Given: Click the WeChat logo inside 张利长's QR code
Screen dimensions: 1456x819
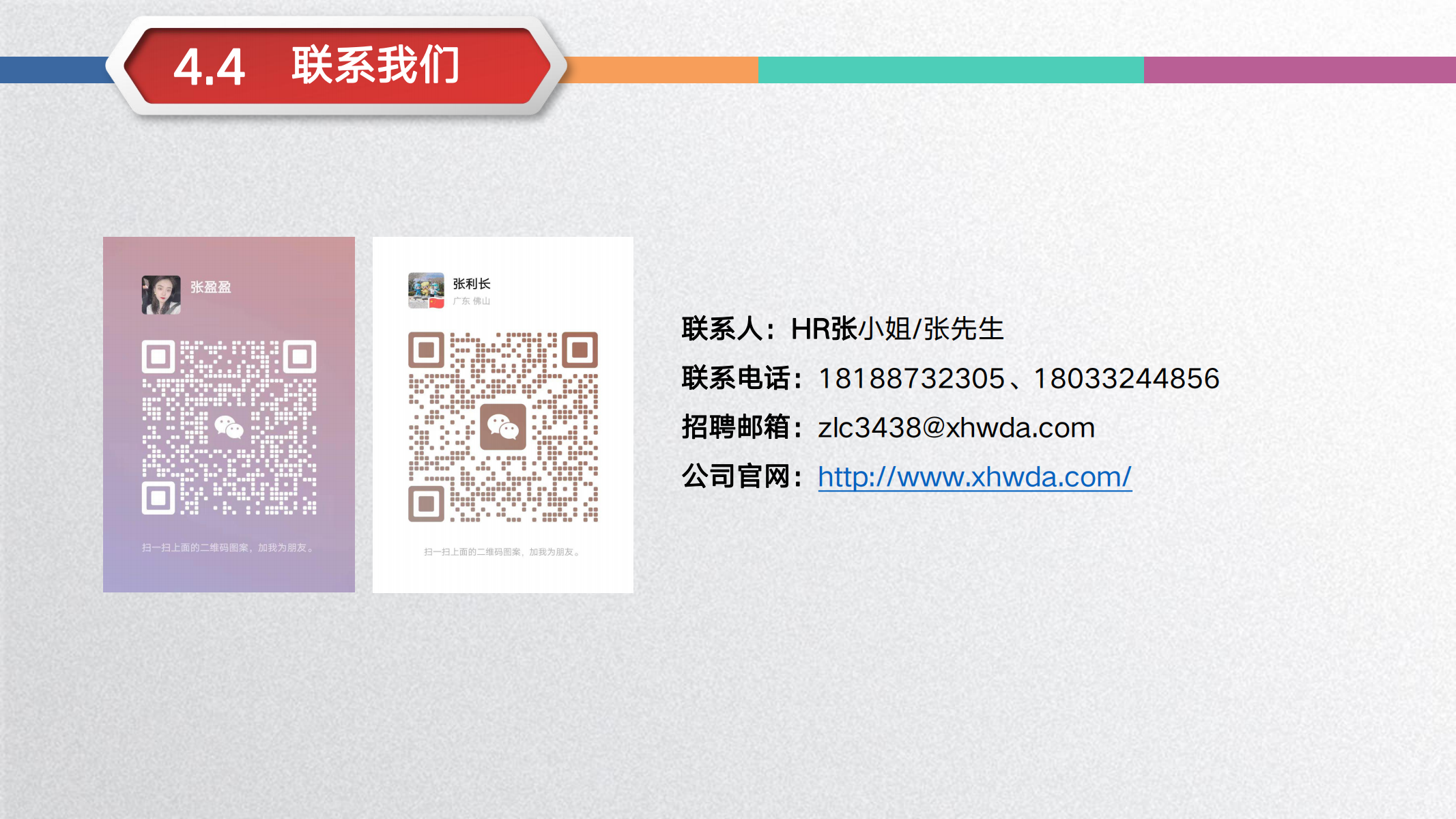Looking at the screenshot, I should (503, 426).
